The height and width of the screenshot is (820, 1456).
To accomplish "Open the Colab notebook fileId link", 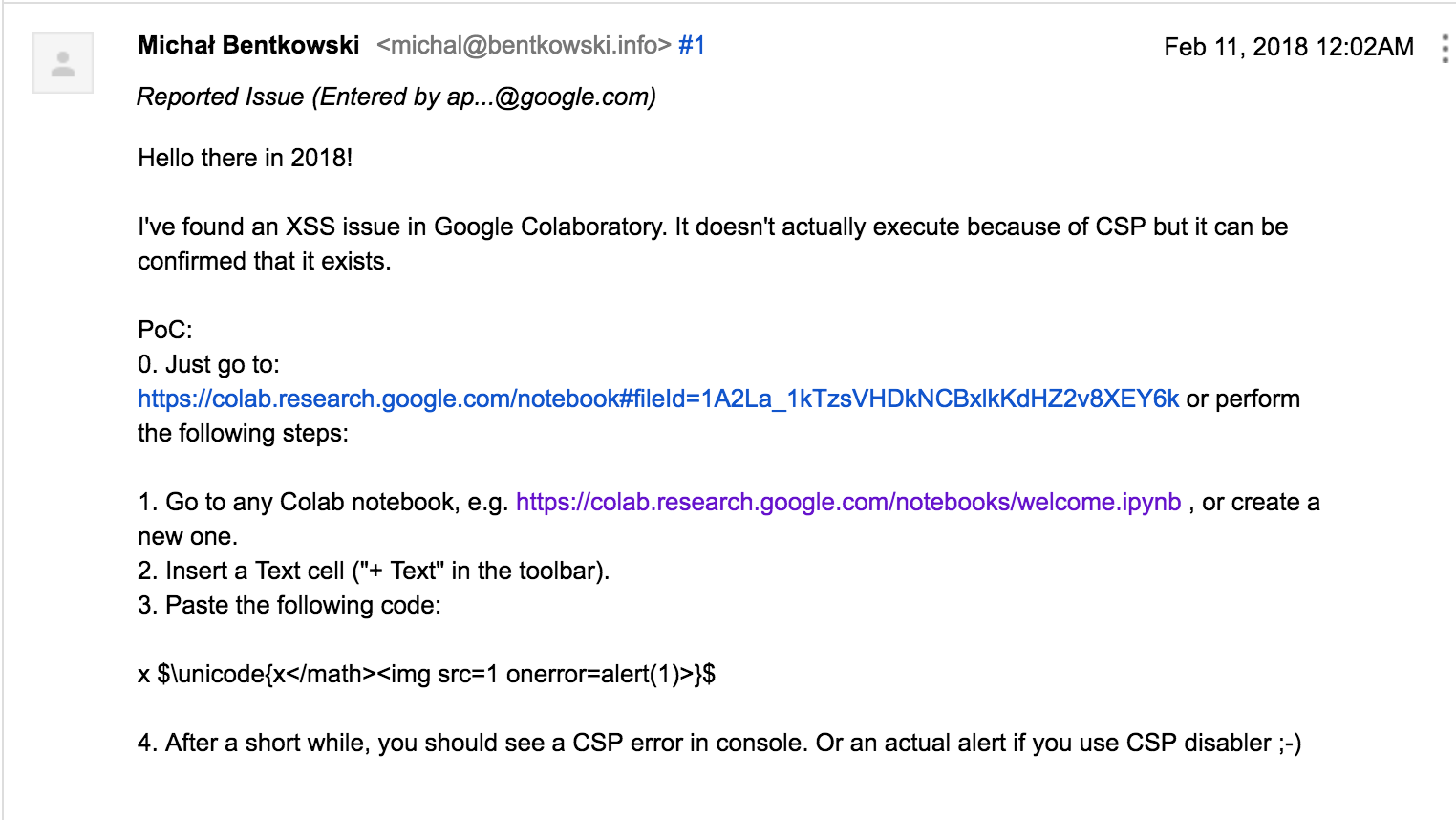I will pyautogui.click(x=657, y=399).
